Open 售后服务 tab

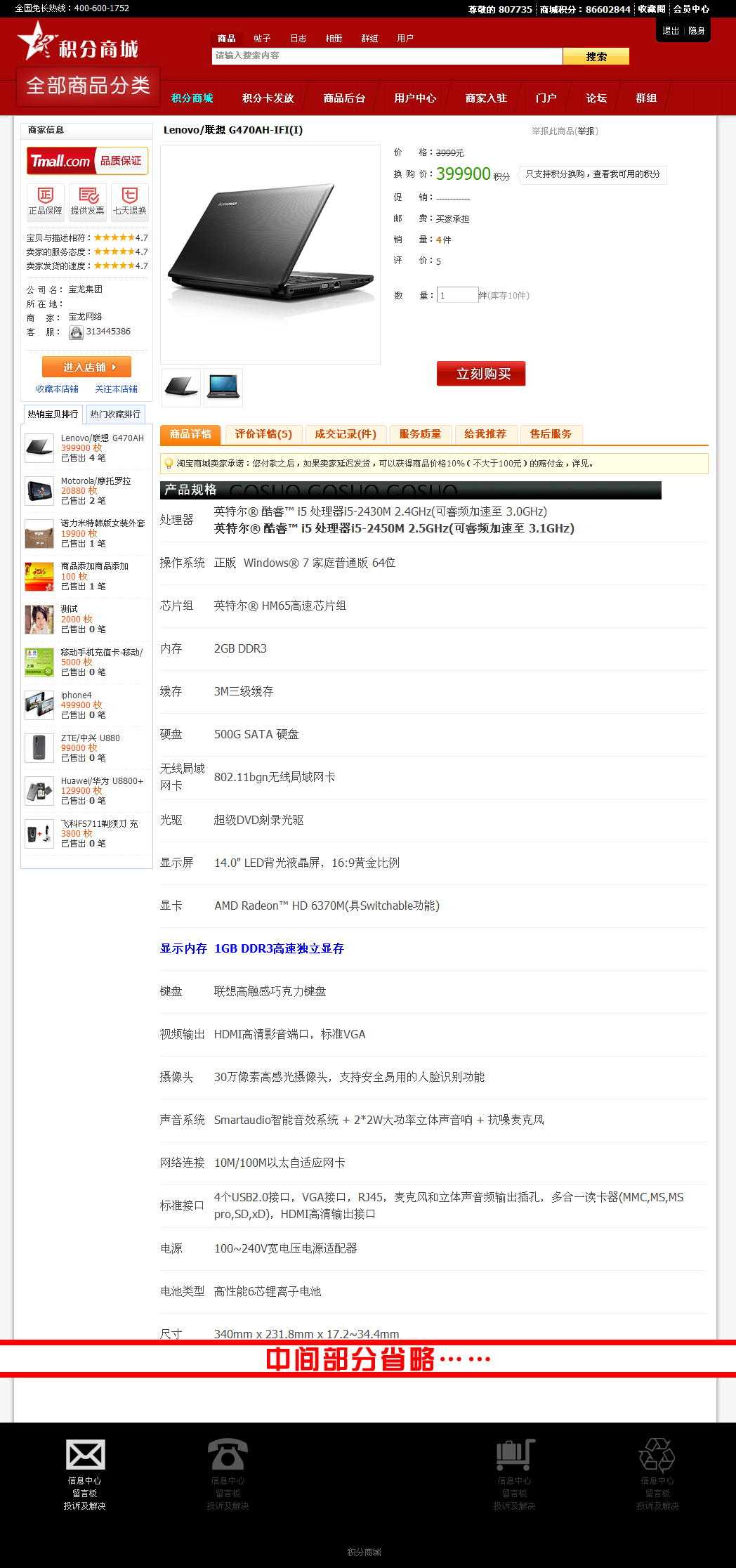pos(551,435)
